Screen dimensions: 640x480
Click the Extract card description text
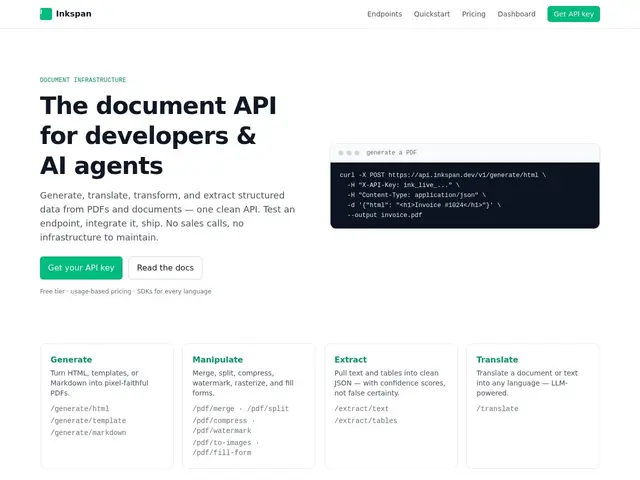pyautogui.click(x=390, y=383)
